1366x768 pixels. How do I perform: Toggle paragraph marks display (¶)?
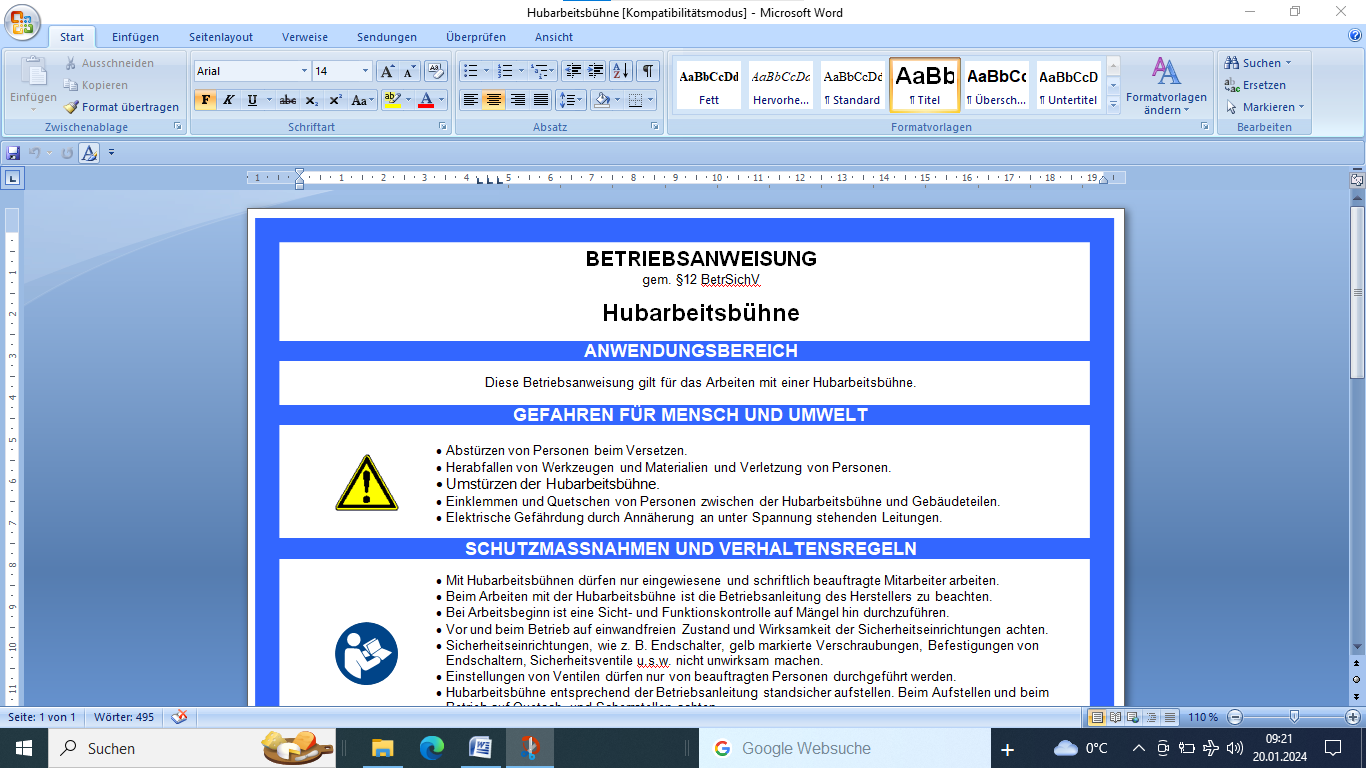coord(648,71)
